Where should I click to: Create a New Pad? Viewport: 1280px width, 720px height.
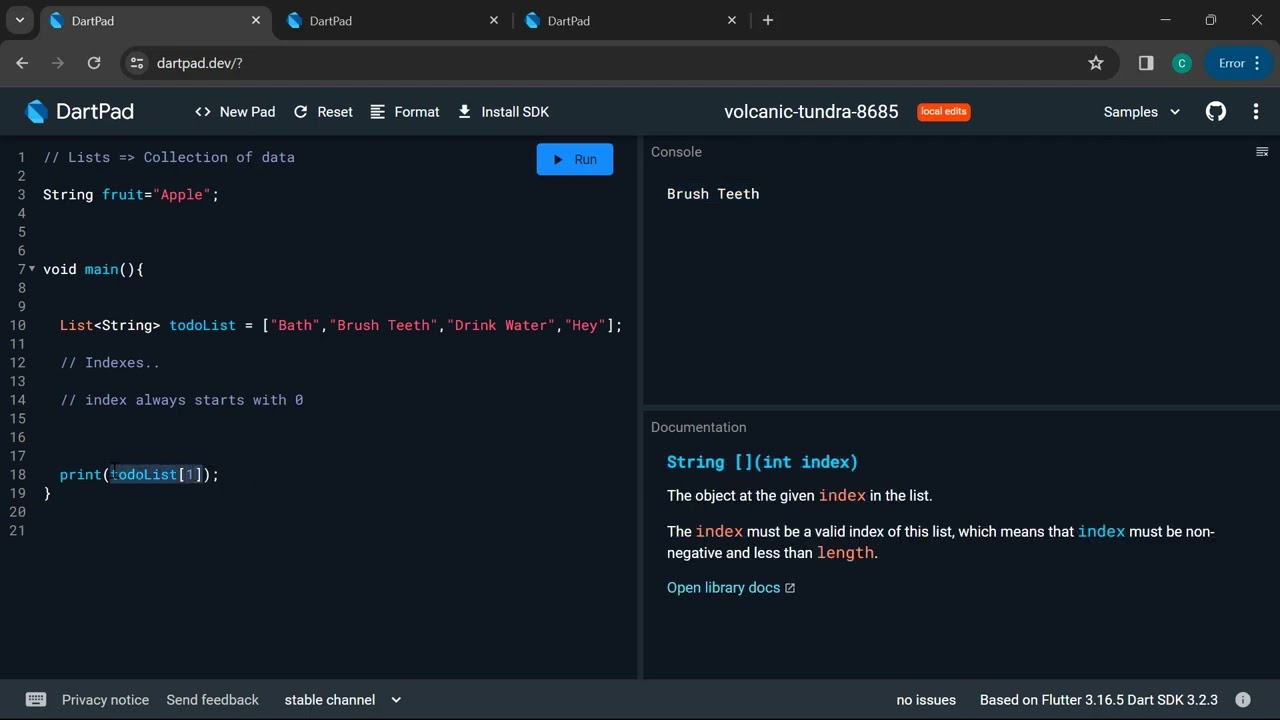point(235,112)
